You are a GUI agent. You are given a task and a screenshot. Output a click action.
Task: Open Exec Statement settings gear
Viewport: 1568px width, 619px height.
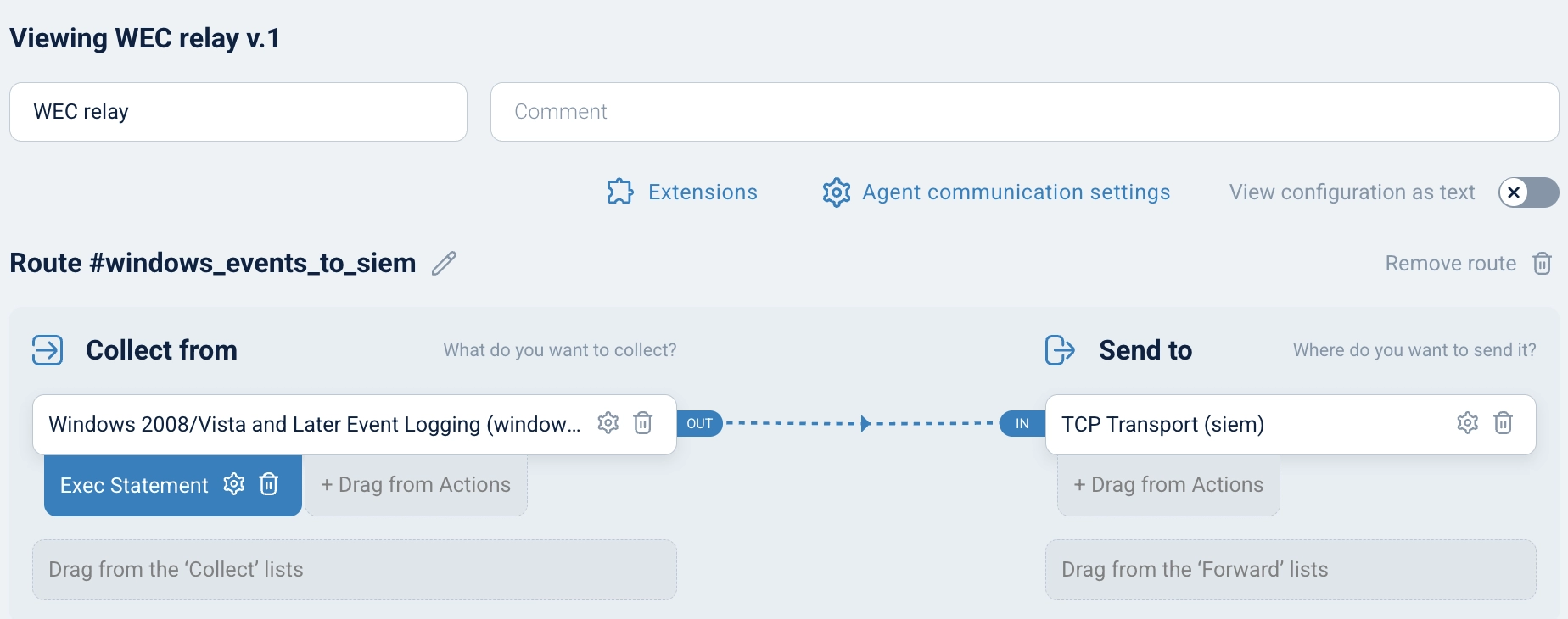tap(234, 484)
